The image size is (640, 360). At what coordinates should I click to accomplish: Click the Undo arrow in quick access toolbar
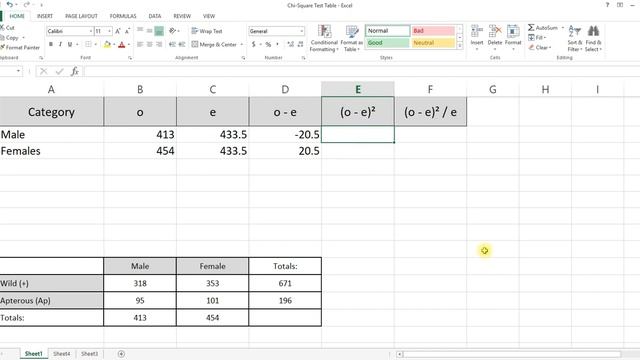(x=10, y=4)
